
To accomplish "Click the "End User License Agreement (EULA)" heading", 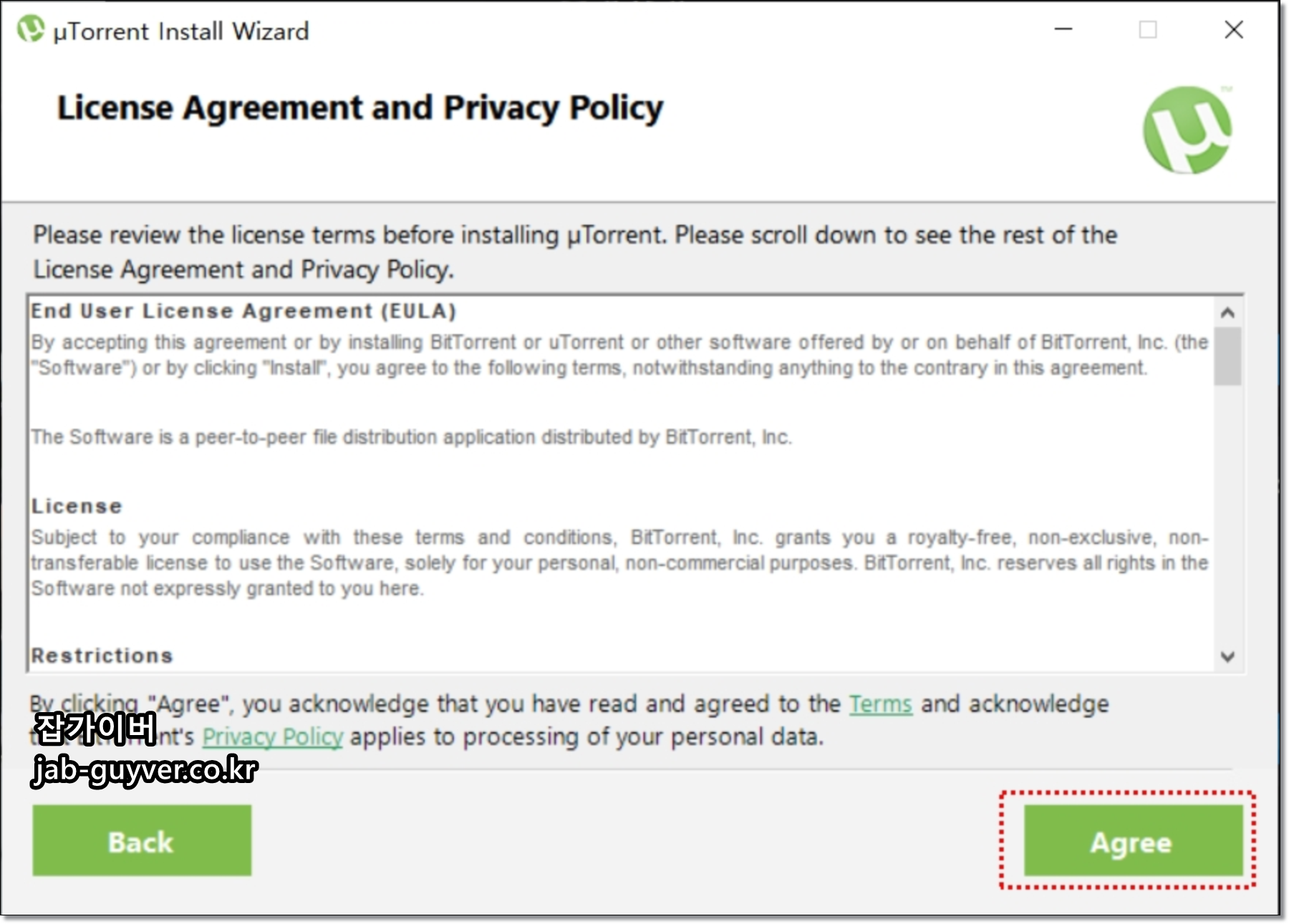I will [x=243, y=311].
